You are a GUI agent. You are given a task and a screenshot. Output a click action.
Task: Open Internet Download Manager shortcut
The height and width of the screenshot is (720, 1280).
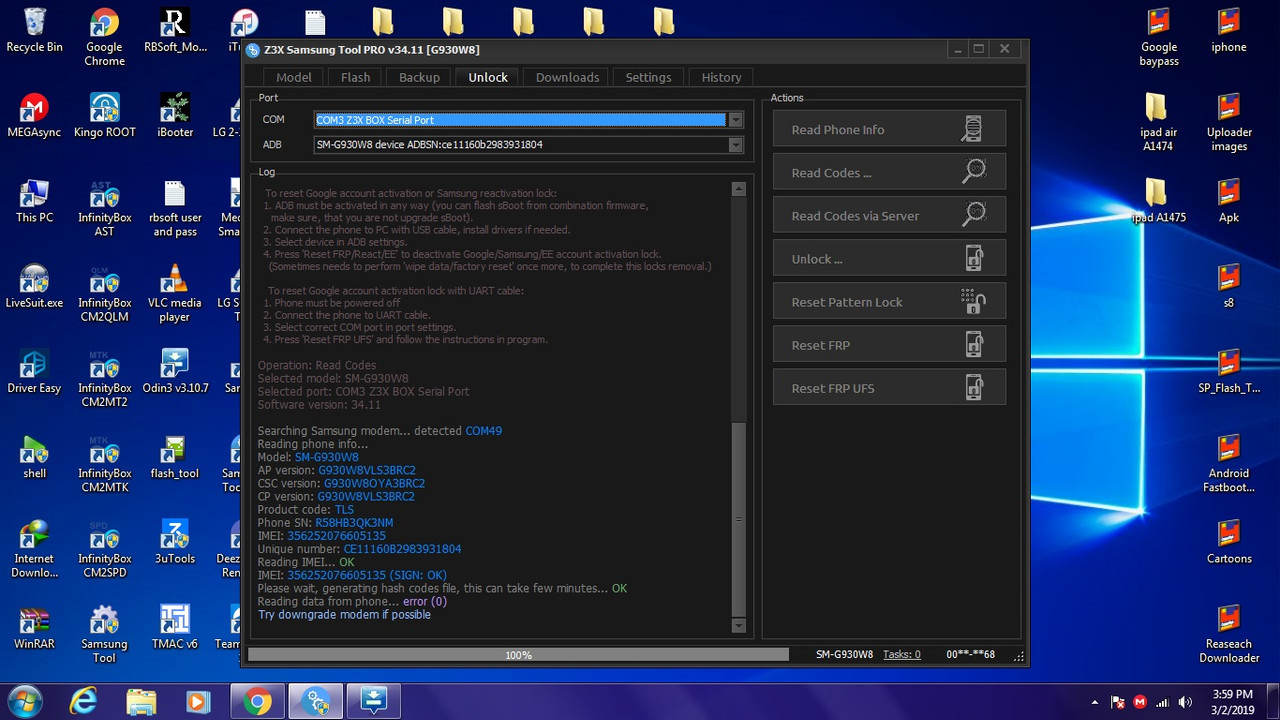34,548
